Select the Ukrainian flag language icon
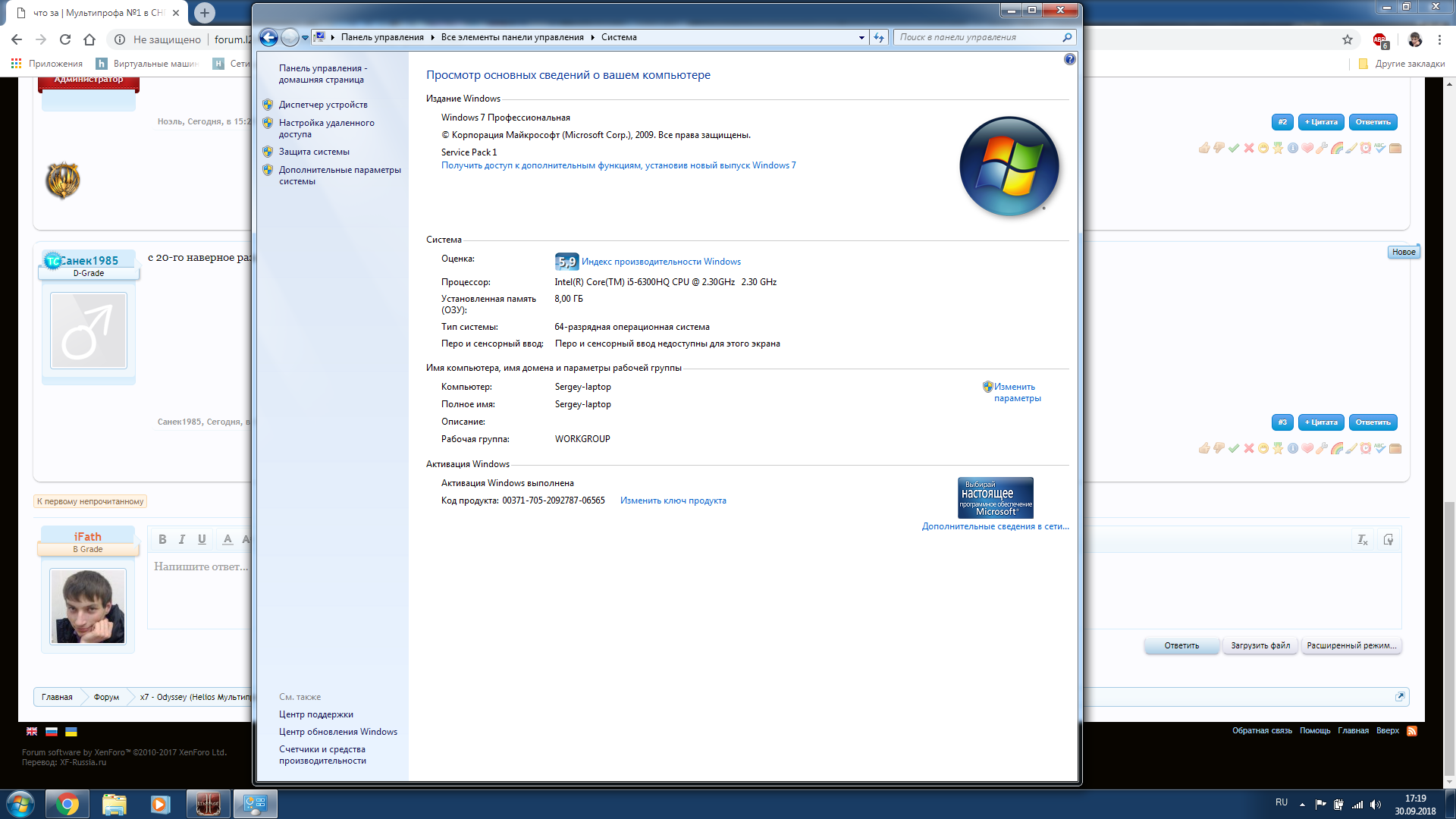1456x819 pixels. (71, 732)
